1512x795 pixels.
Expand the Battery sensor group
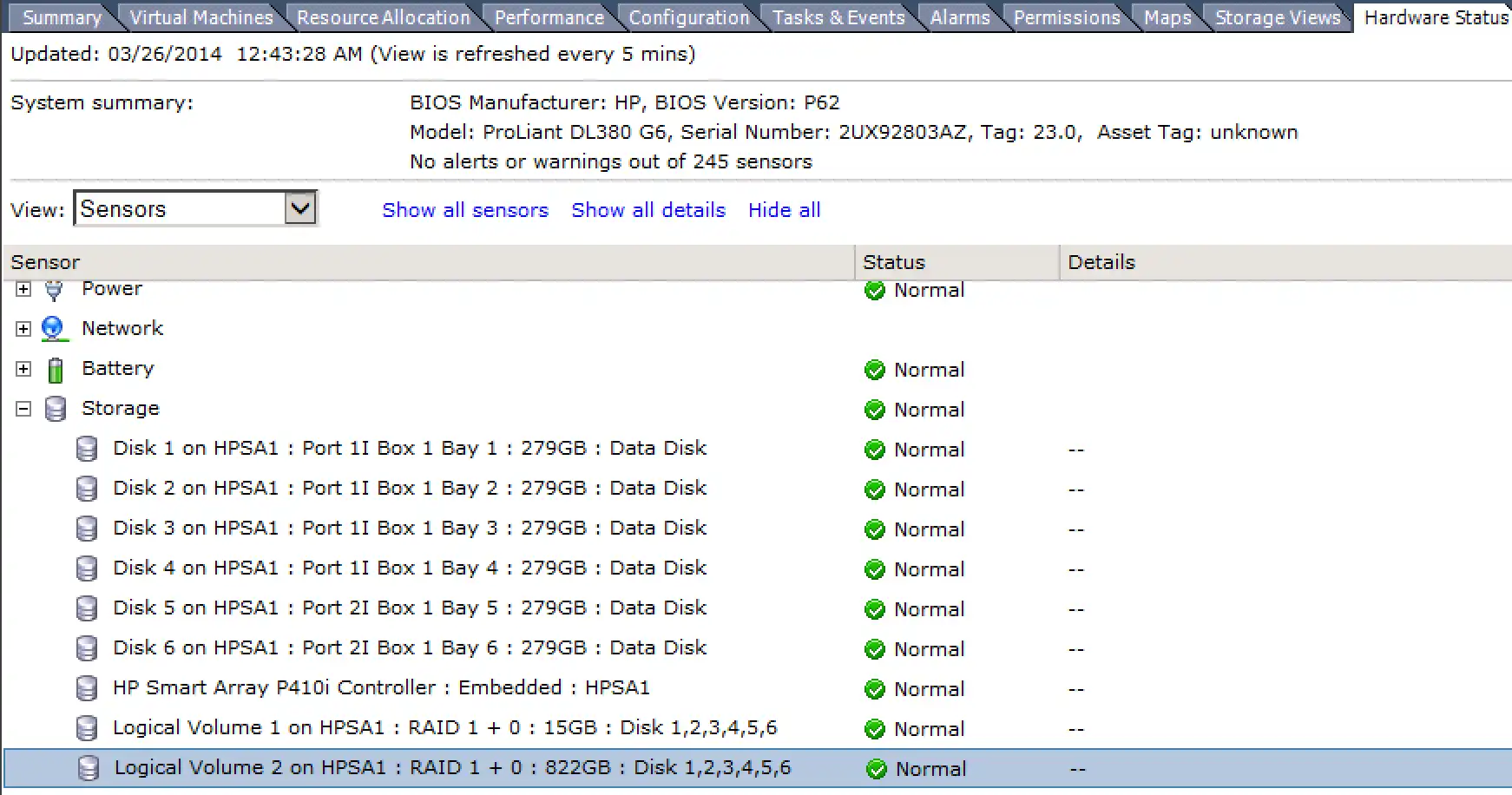point(23,369)
